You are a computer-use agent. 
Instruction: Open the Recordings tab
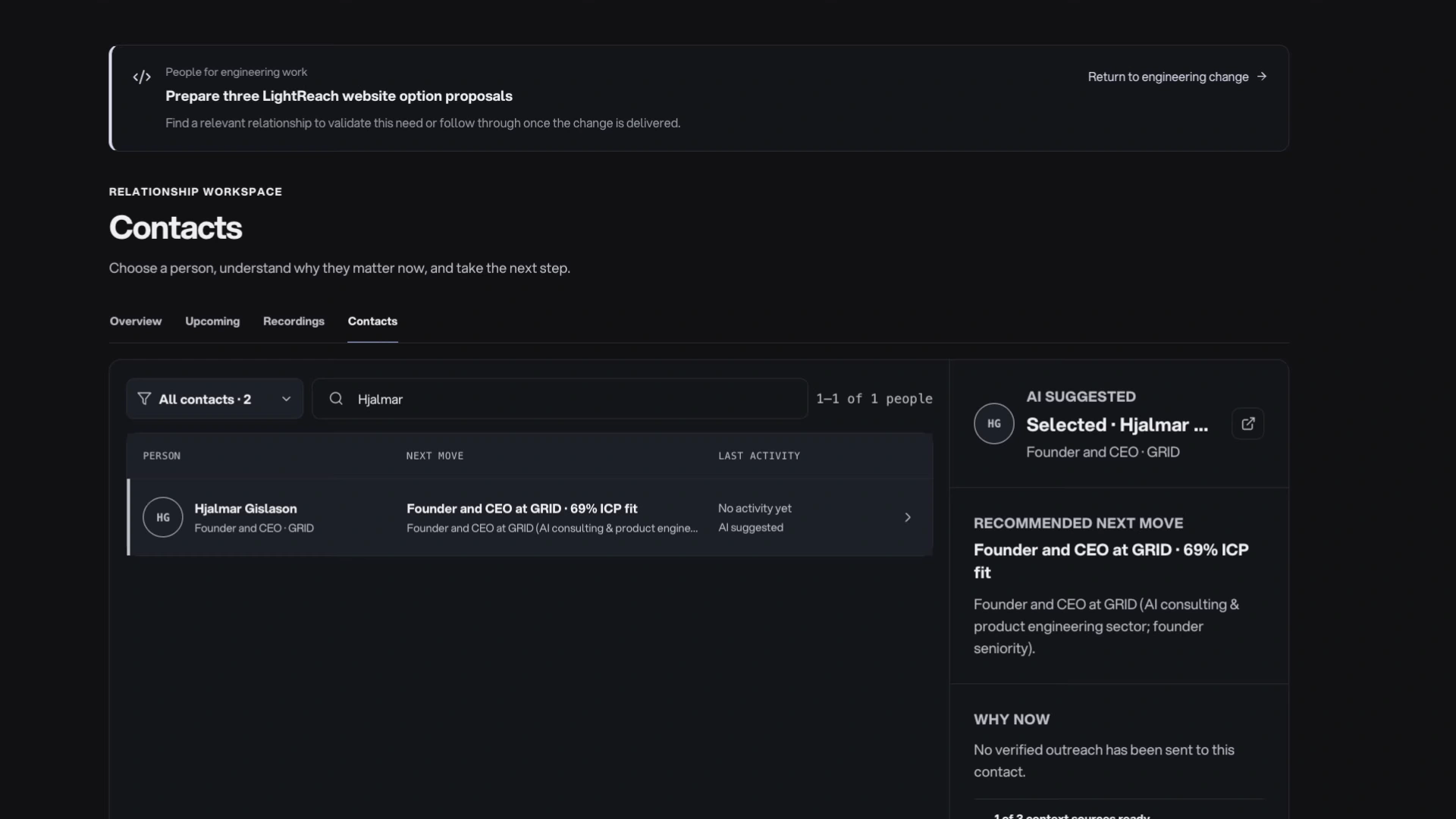coord(293,321)
